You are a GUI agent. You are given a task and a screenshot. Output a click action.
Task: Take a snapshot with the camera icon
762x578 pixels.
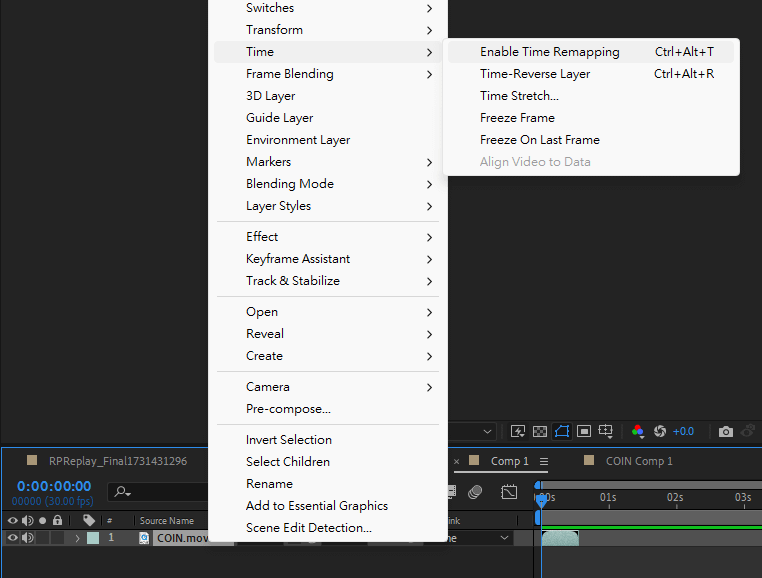coord(726,432)
